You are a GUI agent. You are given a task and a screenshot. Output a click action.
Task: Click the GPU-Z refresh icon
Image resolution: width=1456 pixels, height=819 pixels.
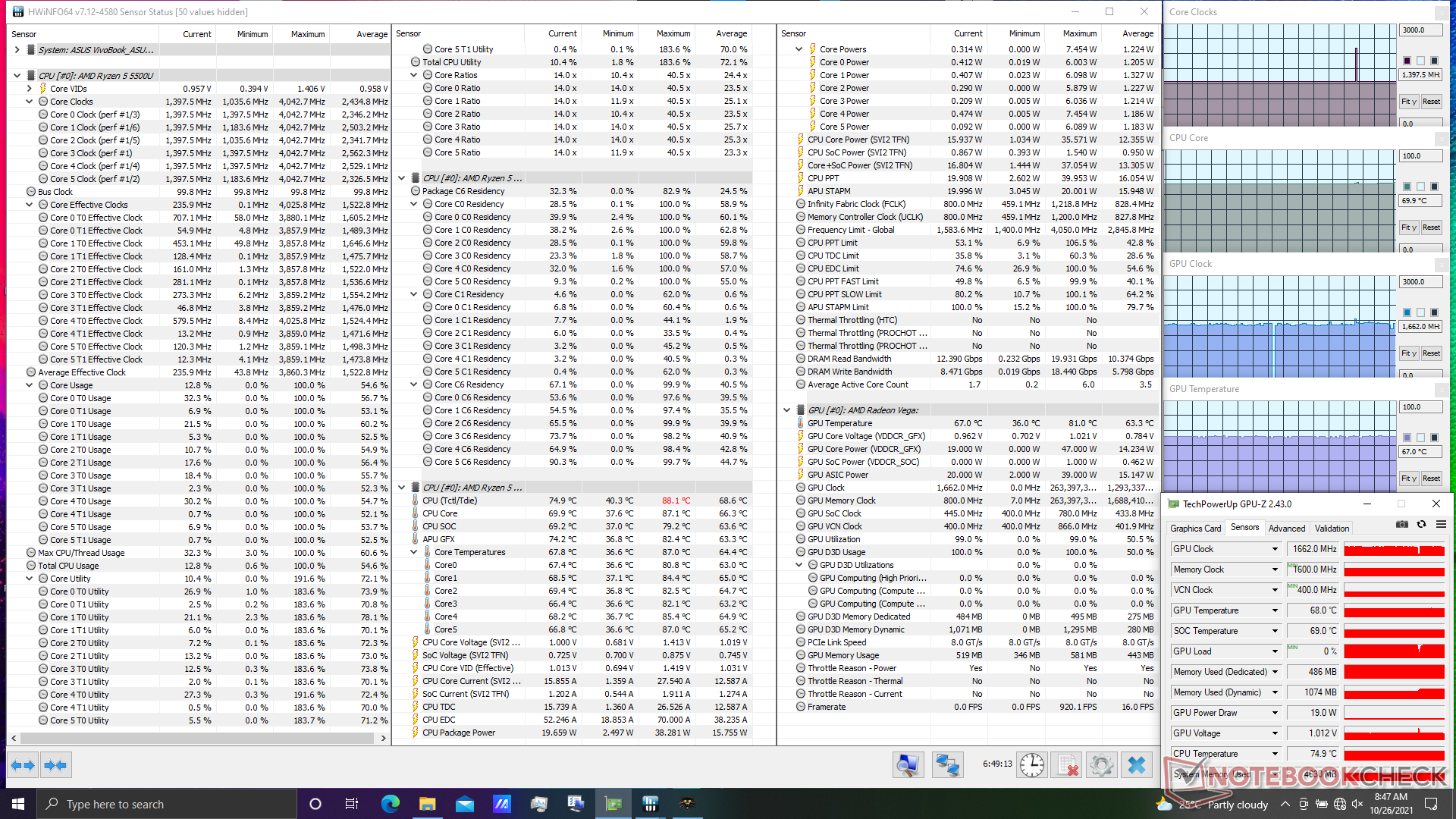[1422, 524]
